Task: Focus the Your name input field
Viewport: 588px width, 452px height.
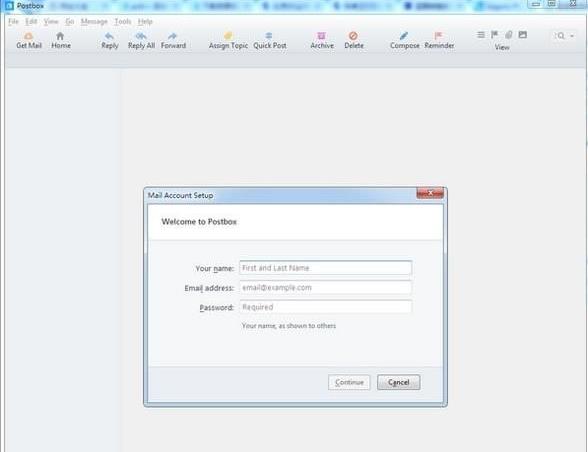Action: point(326,268)
